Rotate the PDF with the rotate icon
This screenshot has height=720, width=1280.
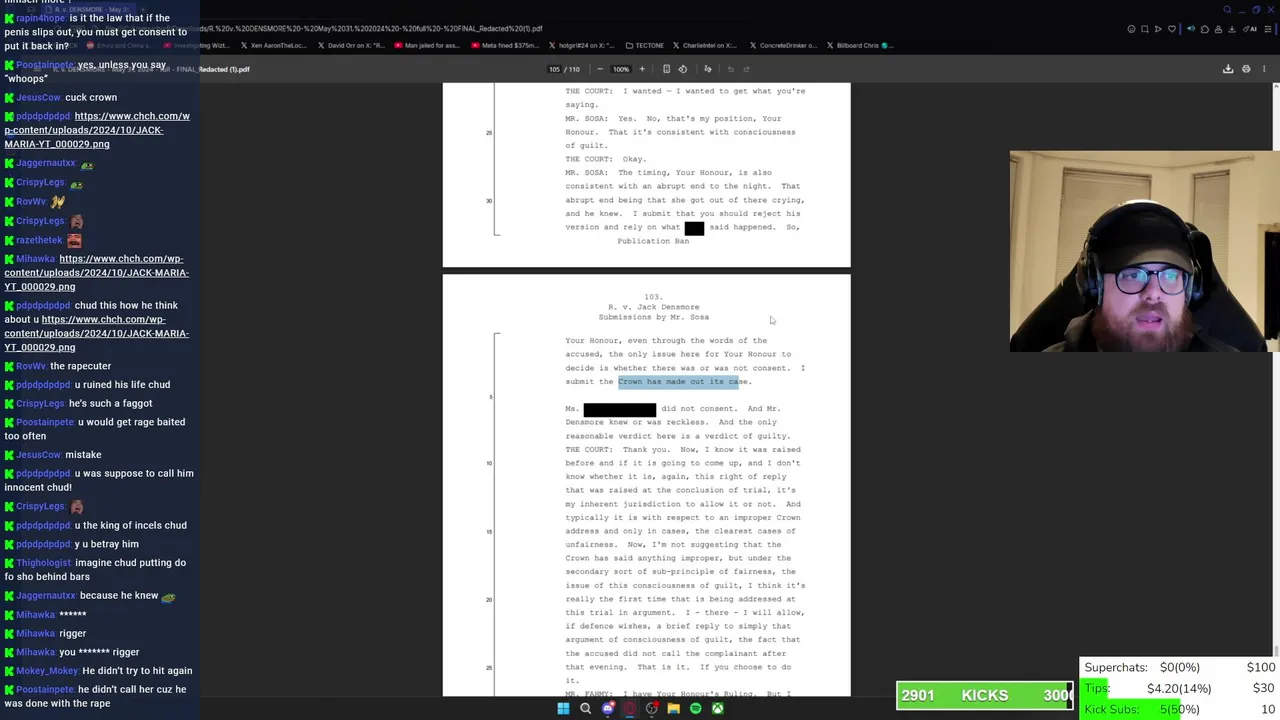coord(683,69)
